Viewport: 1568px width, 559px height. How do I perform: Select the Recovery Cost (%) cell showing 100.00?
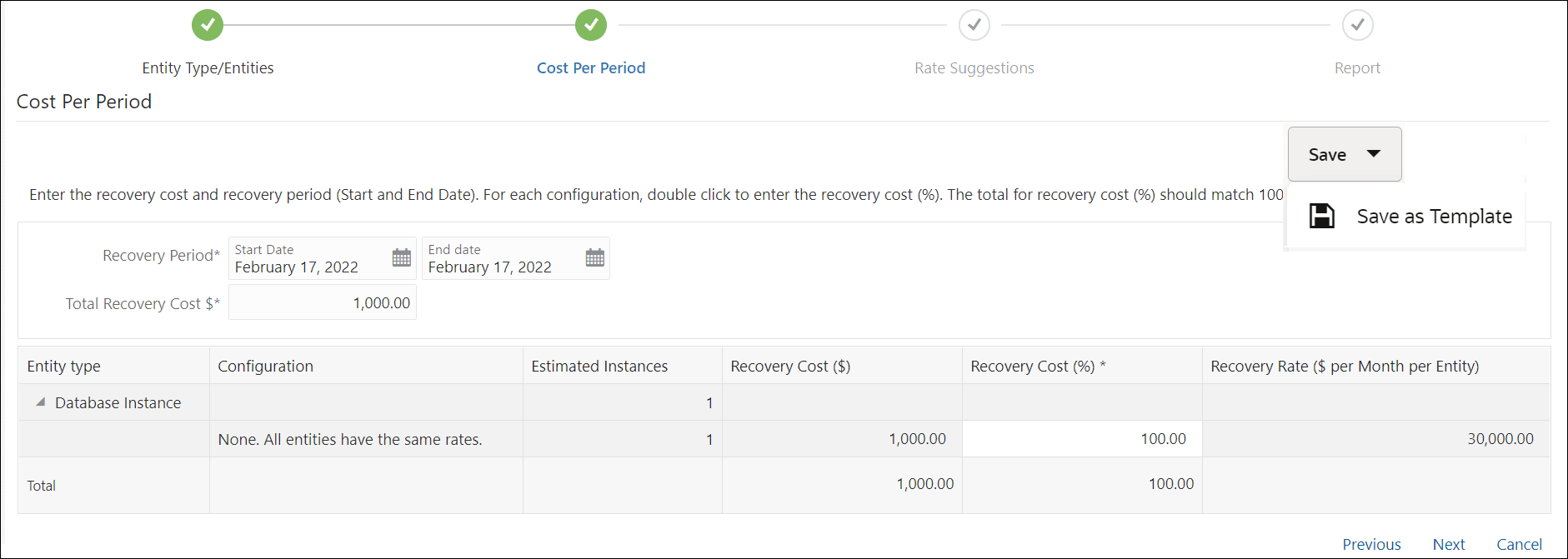click(x=1081, y=439)
